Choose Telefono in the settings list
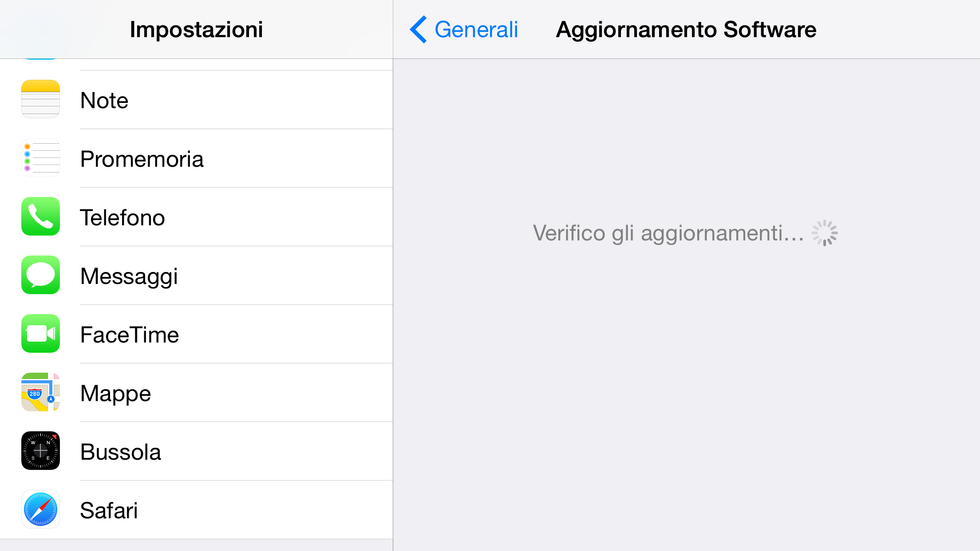 point(196,217)
